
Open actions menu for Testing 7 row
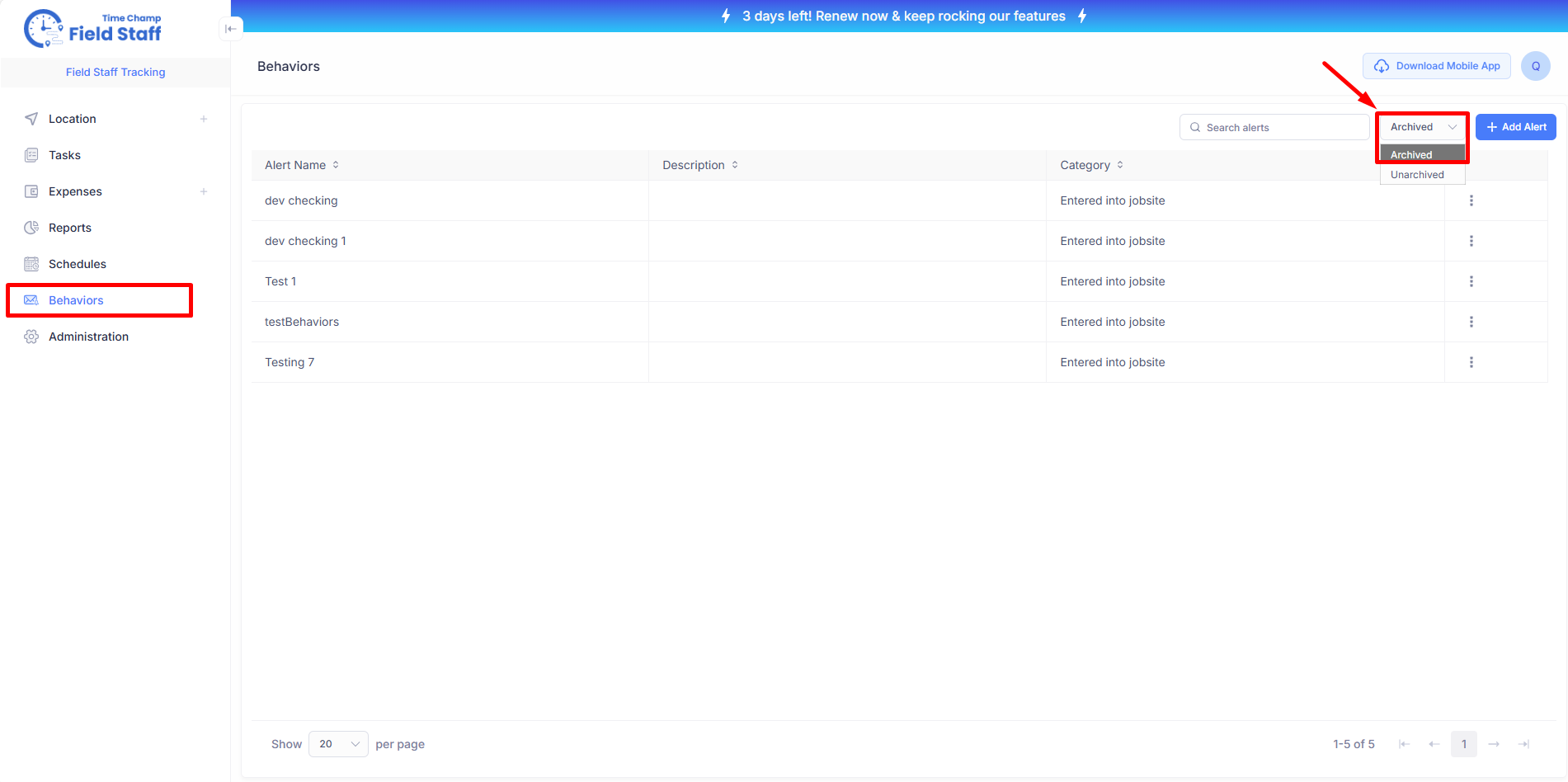coord(1471,362)
